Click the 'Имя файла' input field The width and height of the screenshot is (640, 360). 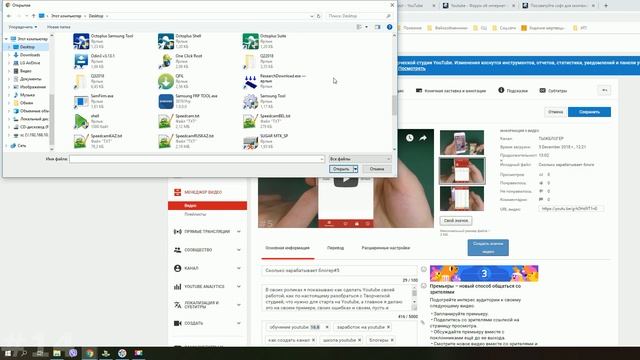click(x=197, y=159)
